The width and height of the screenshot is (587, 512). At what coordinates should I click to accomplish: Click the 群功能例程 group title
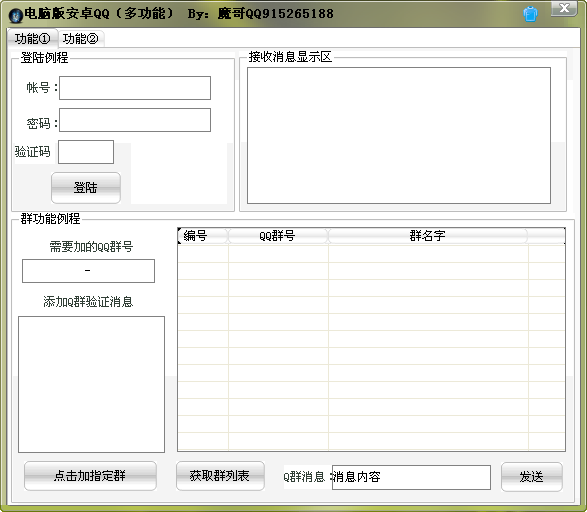(x=50, y=219)
